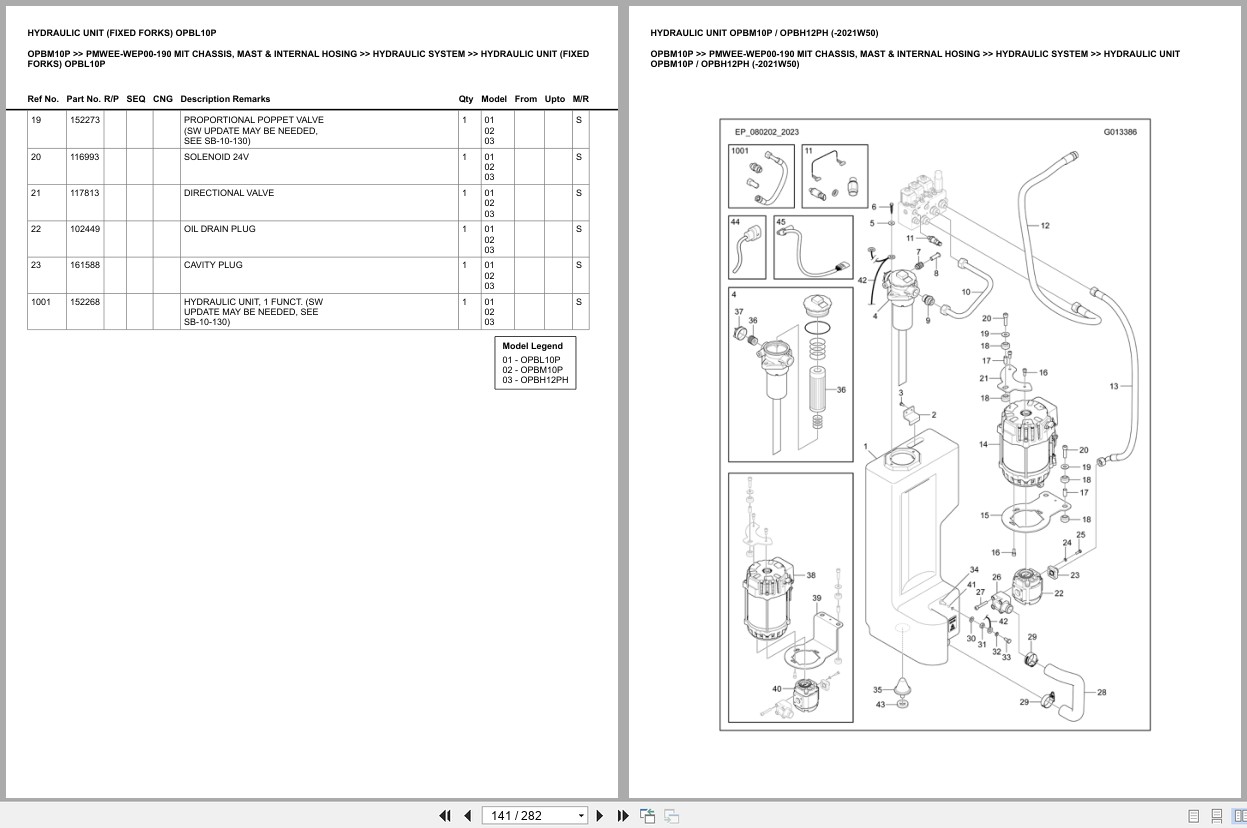1247x828 pixels.
Task: Select the OIL DRAIN PLUG description
Action: pyautogui.click(x=219, y=229)
